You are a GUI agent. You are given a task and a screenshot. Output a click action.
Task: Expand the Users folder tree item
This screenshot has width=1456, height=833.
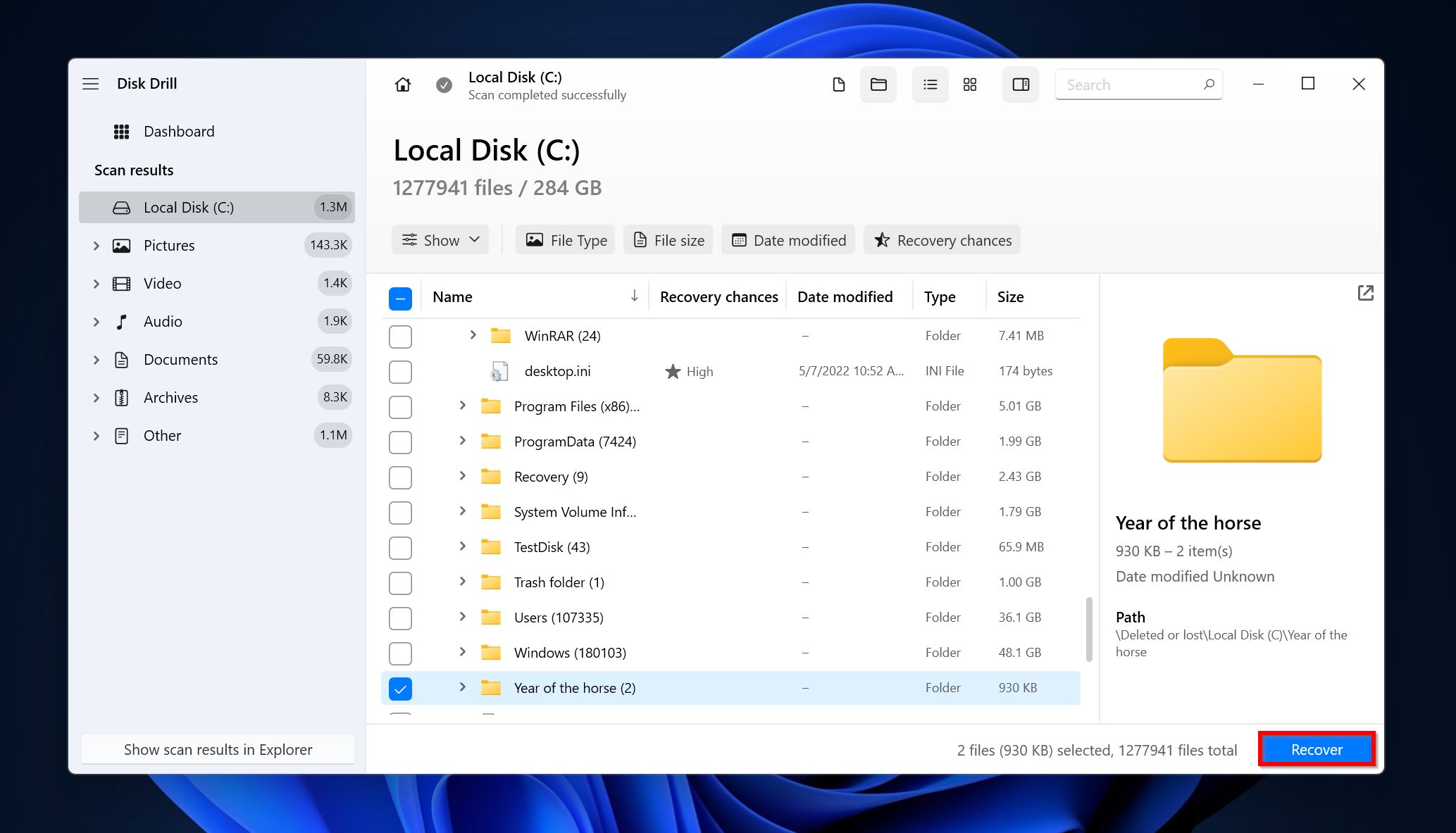[462, 617]
